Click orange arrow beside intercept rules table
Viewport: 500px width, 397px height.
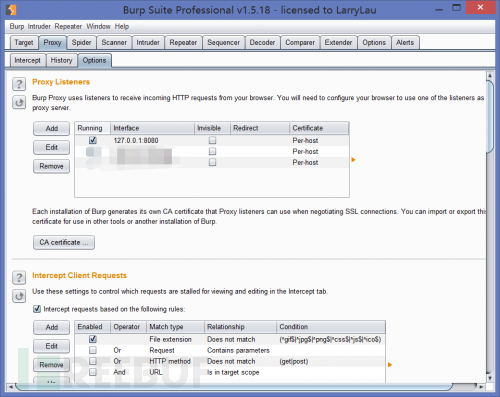tap(390, 365)
